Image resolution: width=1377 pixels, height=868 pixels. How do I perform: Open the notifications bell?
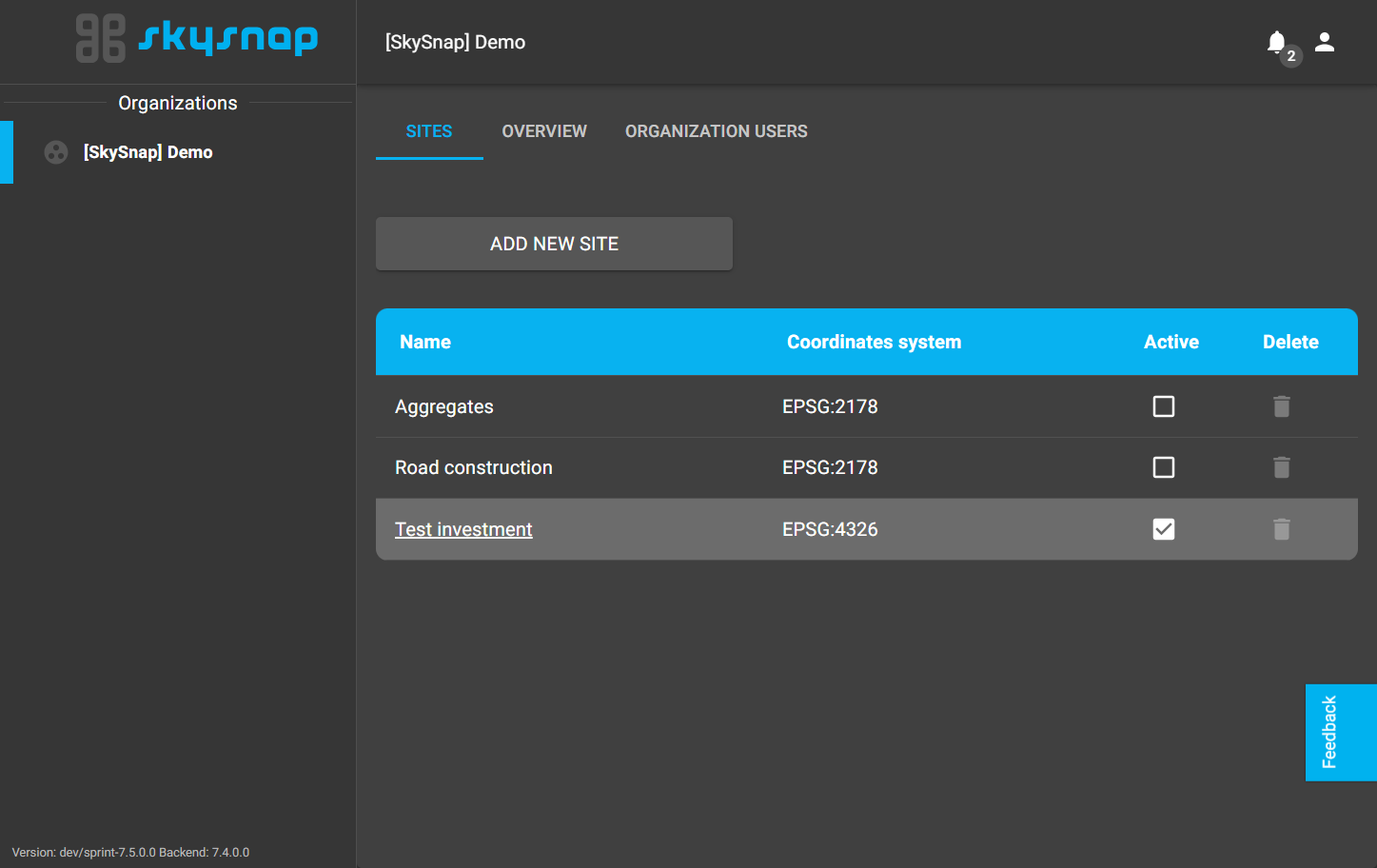tap(1277, 43)
